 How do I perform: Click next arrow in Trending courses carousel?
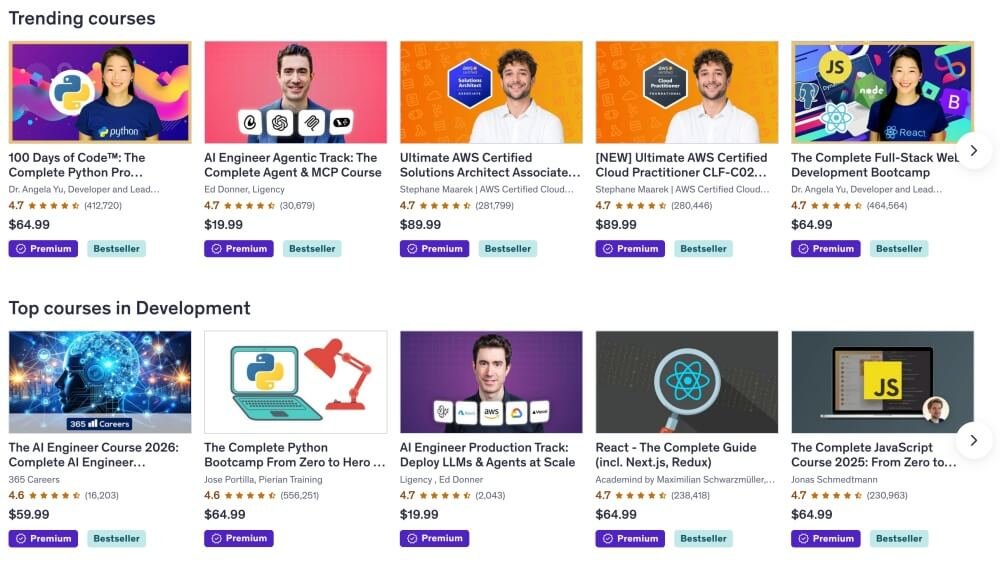[974, 150]
